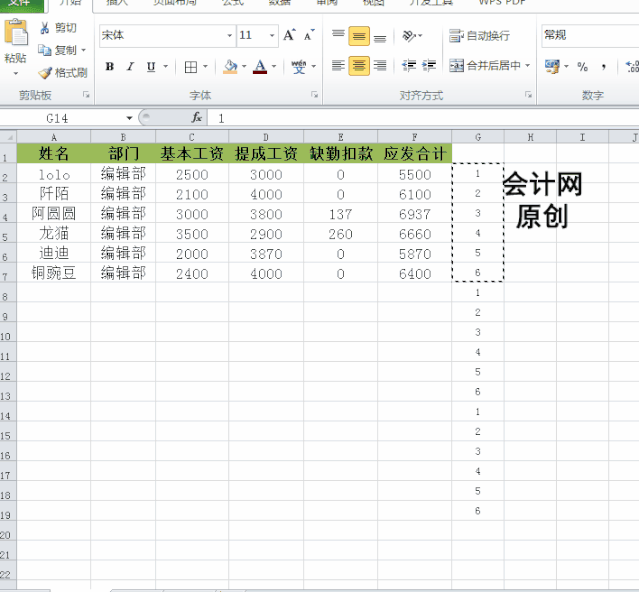
Task: Align text to top of cell
Action: coord(338,35)
